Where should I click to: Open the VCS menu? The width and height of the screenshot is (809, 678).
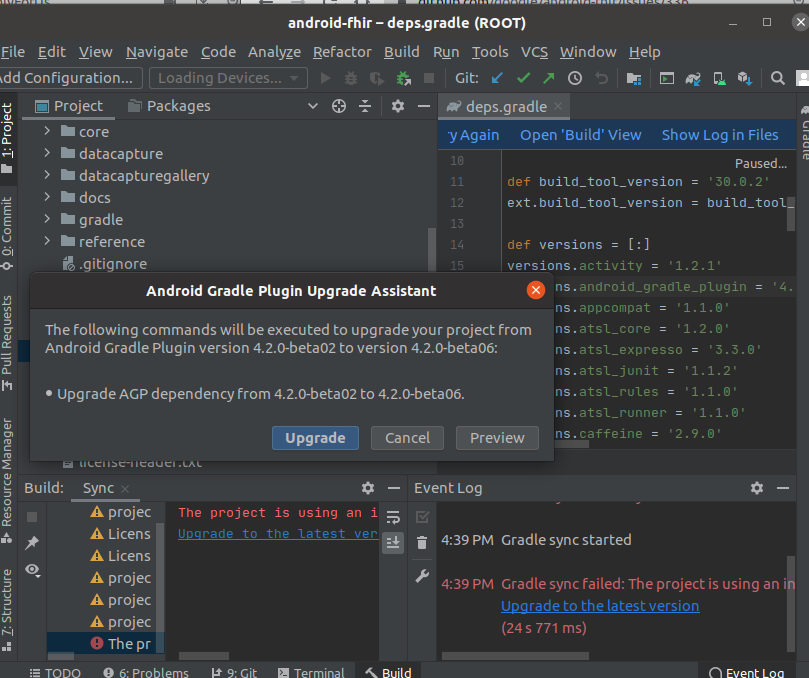(534, 52)
